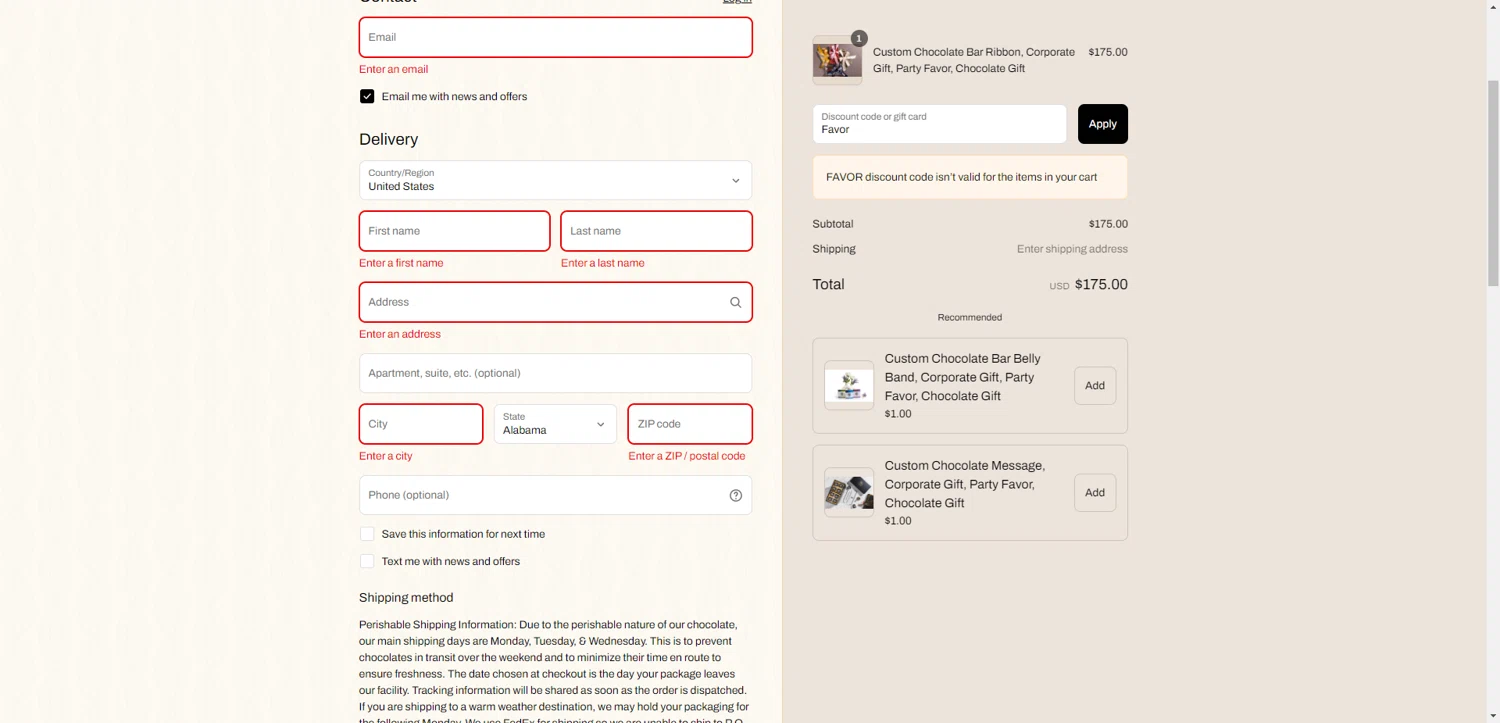Click the Belly Band product thumbnail
Screen dimensions: 1500x723
coord(849,385)
